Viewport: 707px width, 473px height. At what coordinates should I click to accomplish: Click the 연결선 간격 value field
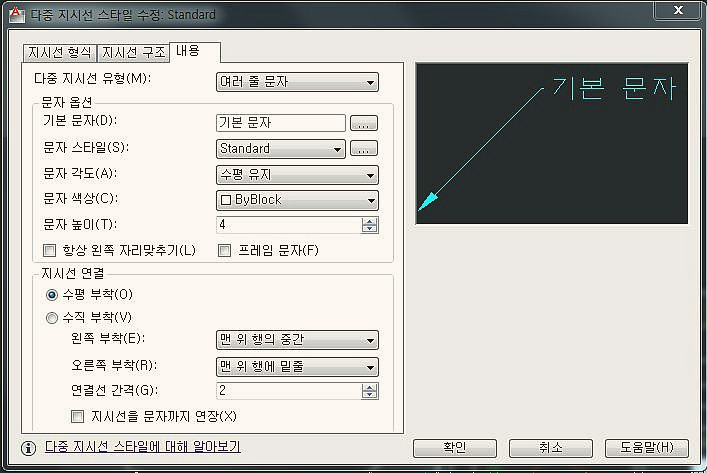click(289, 391)
